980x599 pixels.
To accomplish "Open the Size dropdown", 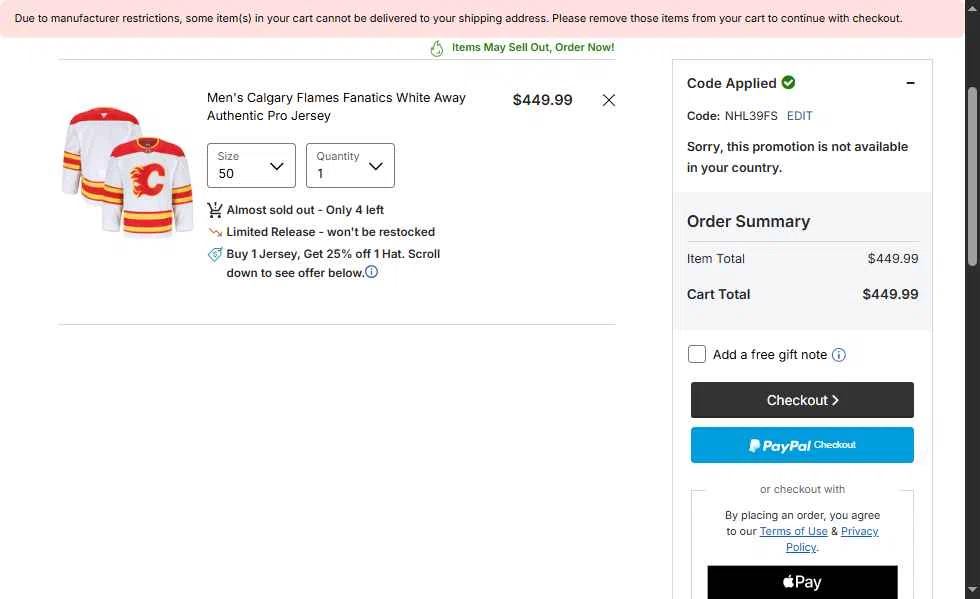I will point(251,165).
